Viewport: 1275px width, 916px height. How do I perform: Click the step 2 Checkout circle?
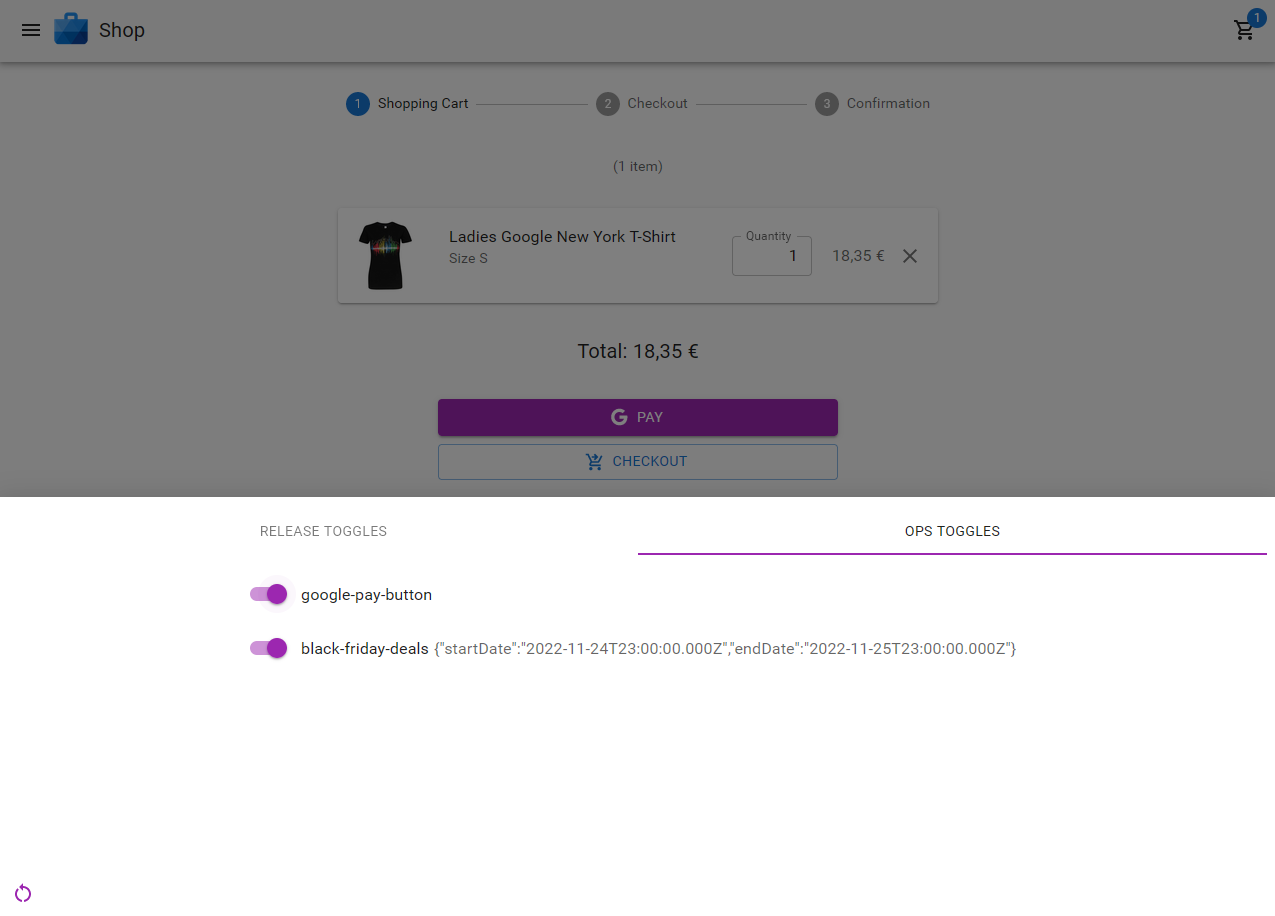click(x=608, y=104)
